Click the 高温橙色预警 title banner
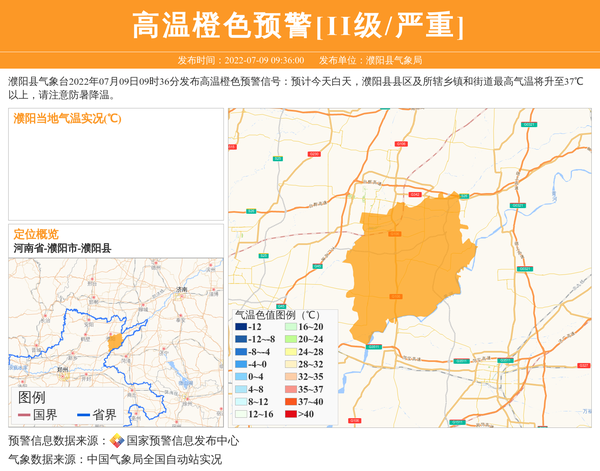Screen dimensions: 600x471 click(x=299, y=25)
